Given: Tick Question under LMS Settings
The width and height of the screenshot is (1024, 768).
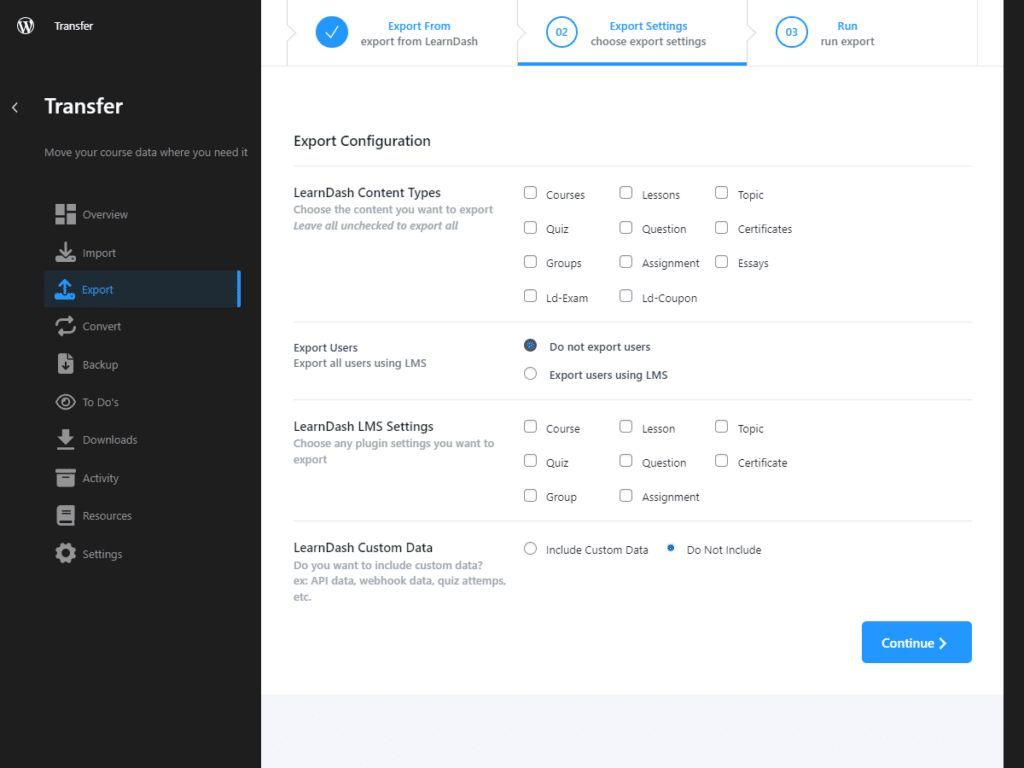Looking at the screenshot, I should (x=626, y=461).
